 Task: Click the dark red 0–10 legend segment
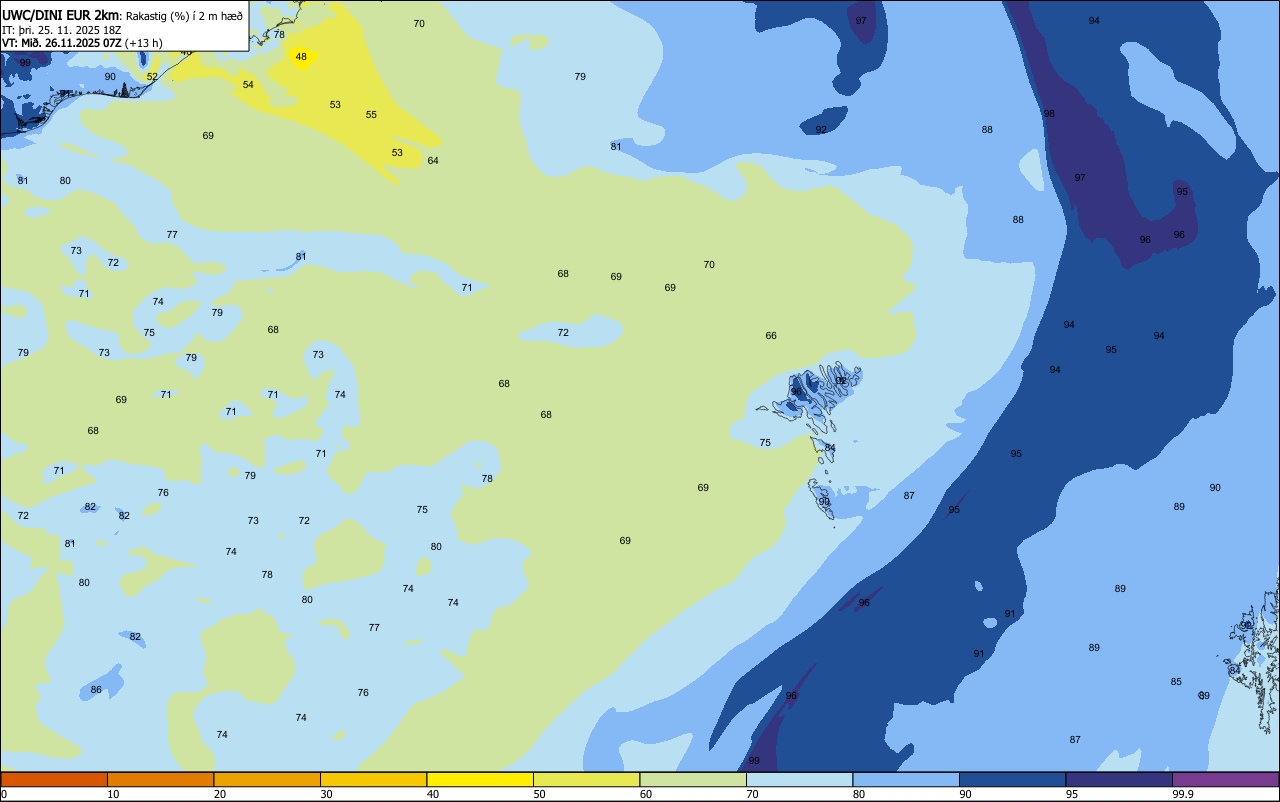[54, 779]
